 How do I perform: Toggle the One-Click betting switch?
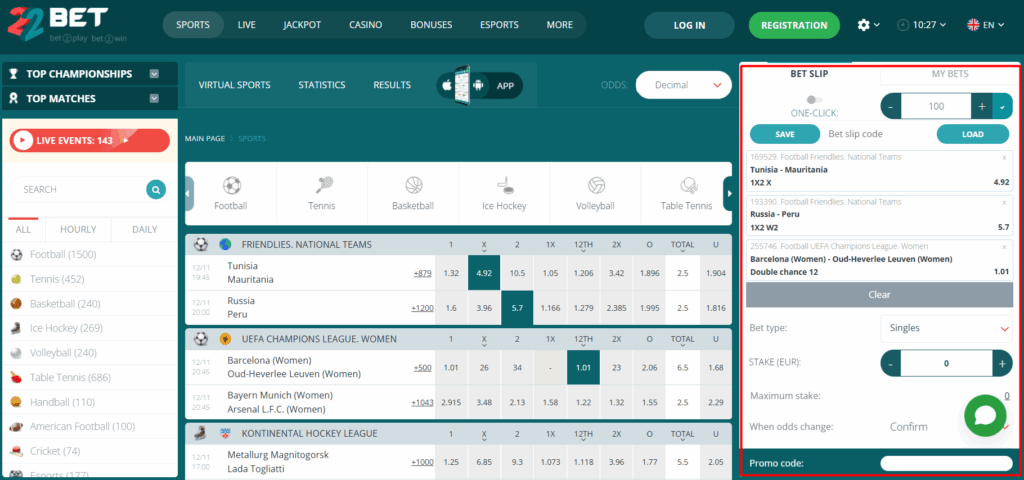click(x=814, y=100)
